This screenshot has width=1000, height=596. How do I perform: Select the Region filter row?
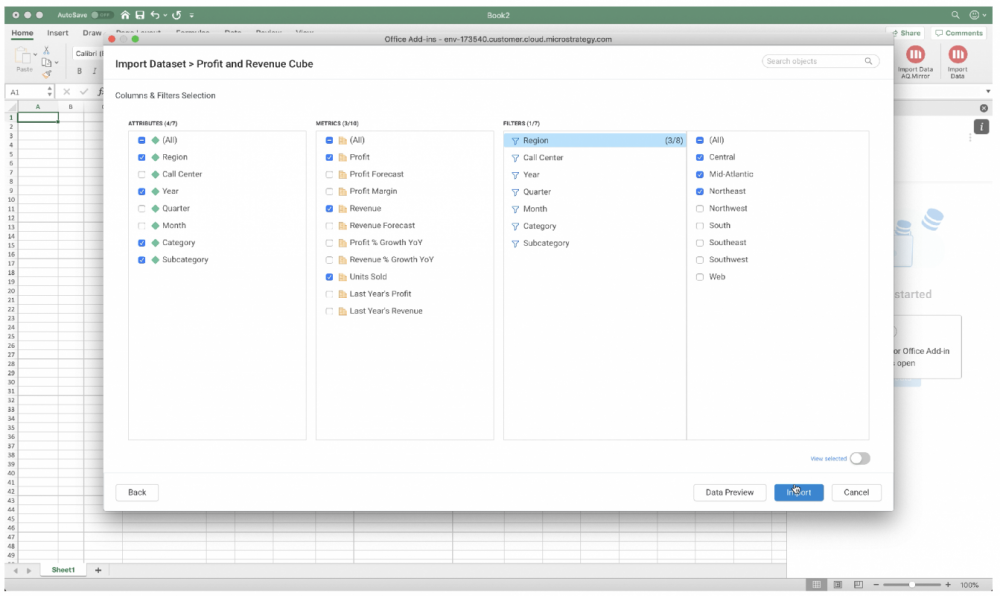pyautogui.click(x=594, y=140)
